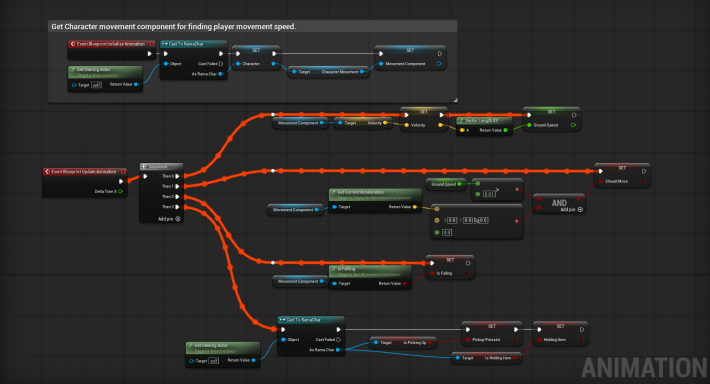
Task: Select the SET Movement Component node
Action: [x=410, y=57]
